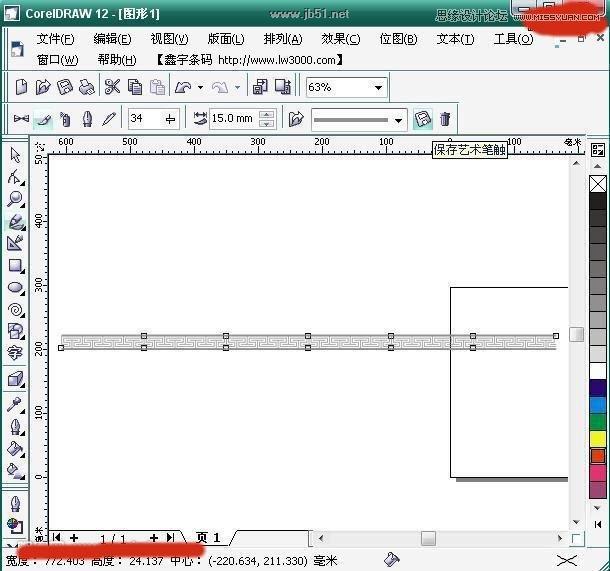Open the 位图(B) menu
The height and width of the screenshot is (571, 610).
pyautogui.click(x=398, y=39)
